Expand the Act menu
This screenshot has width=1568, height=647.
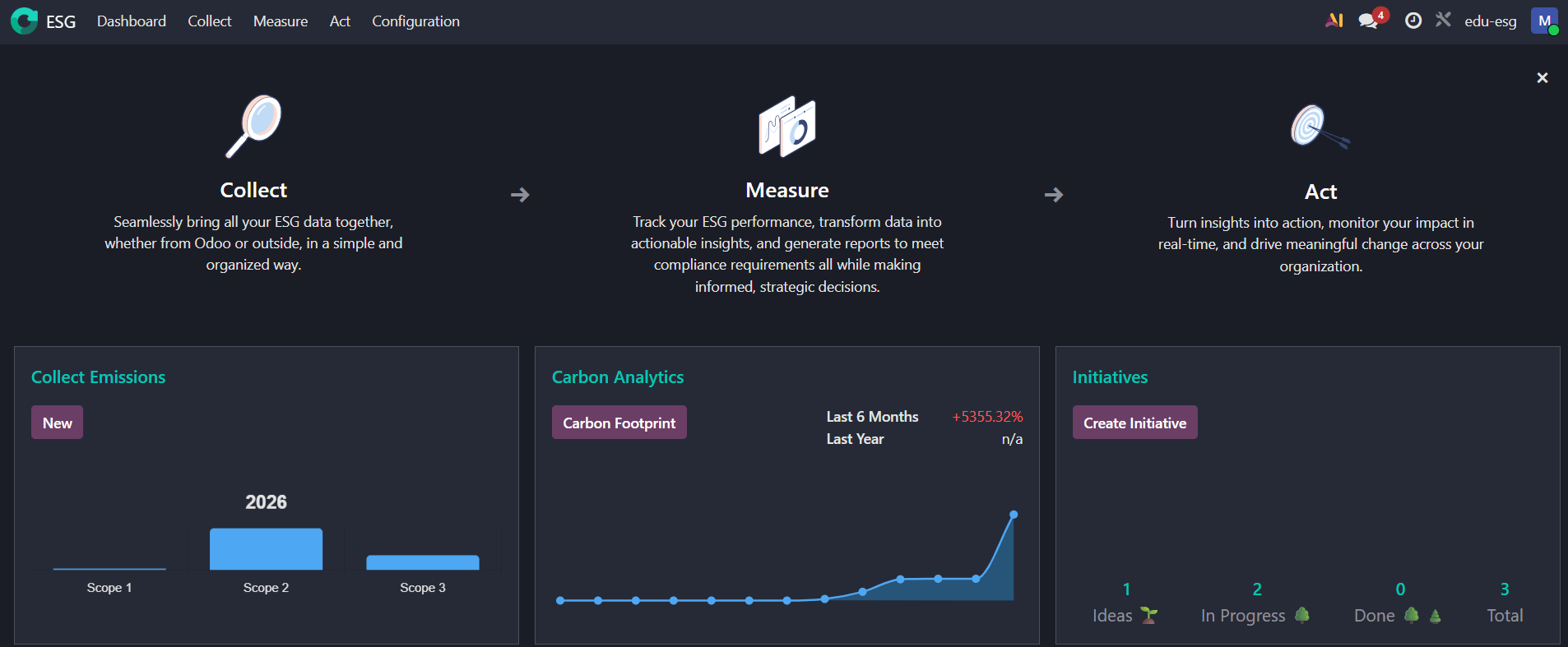(x=340, y=21)
